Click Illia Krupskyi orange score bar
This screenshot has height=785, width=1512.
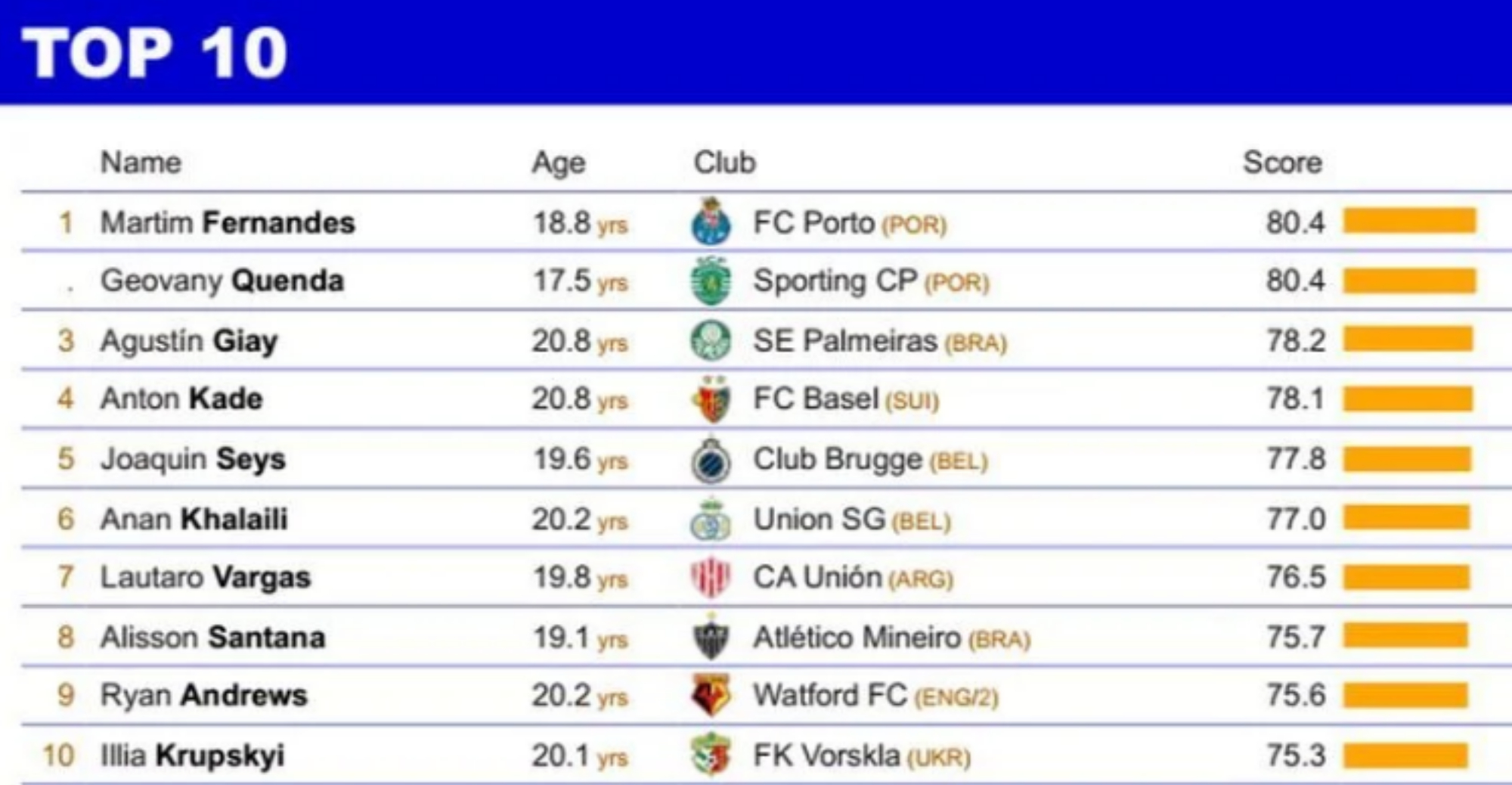pos(1405,756)
